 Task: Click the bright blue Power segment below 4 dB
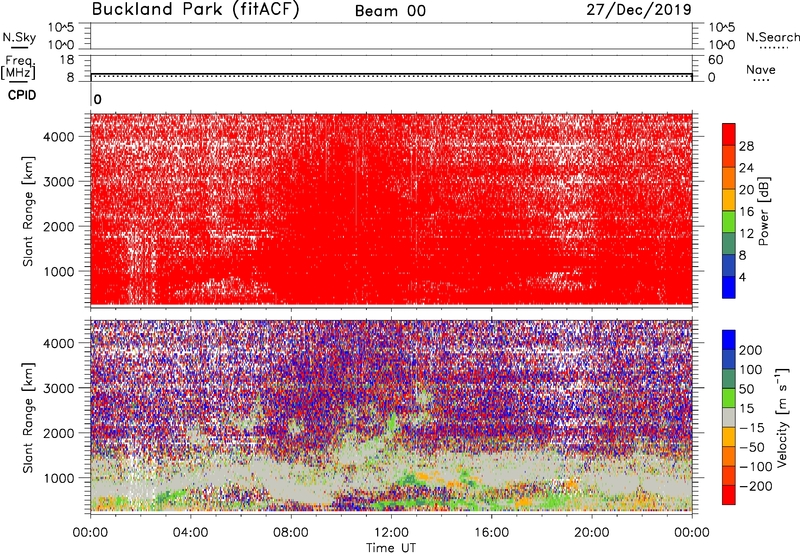click(729, 287)
